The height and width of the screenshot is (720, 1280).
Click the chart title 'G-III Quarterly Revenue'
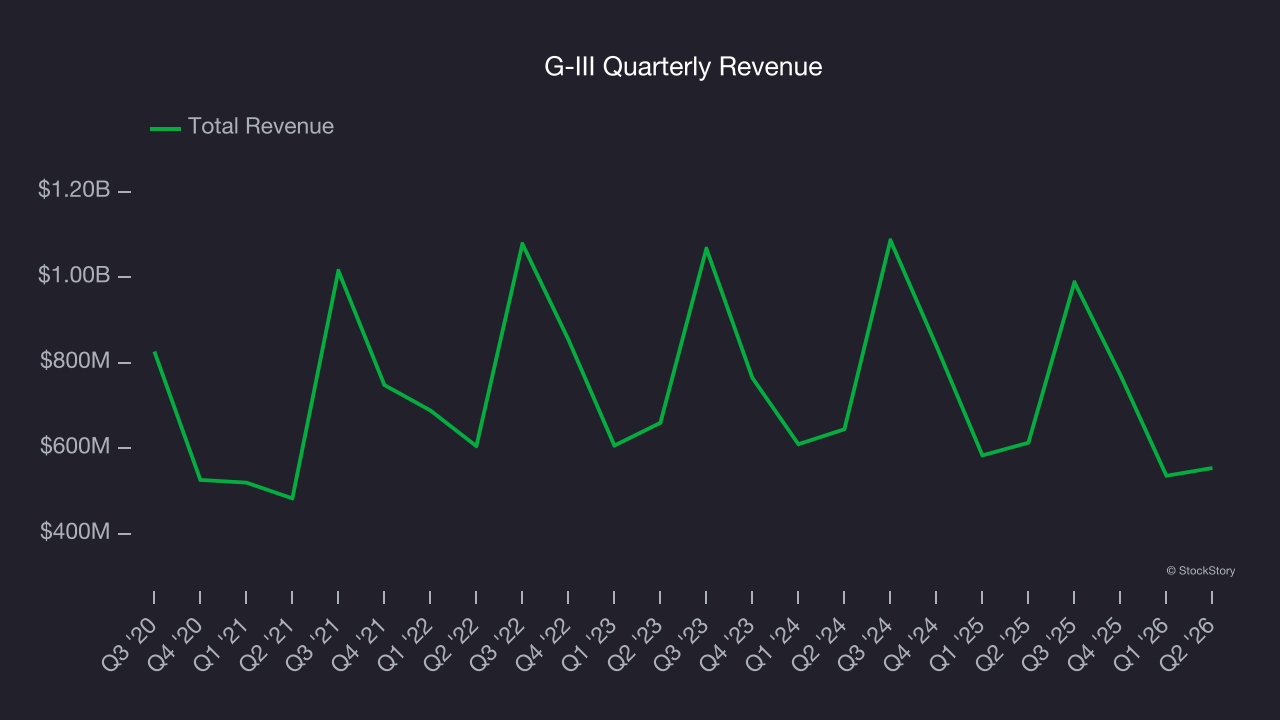pos(683,67)
